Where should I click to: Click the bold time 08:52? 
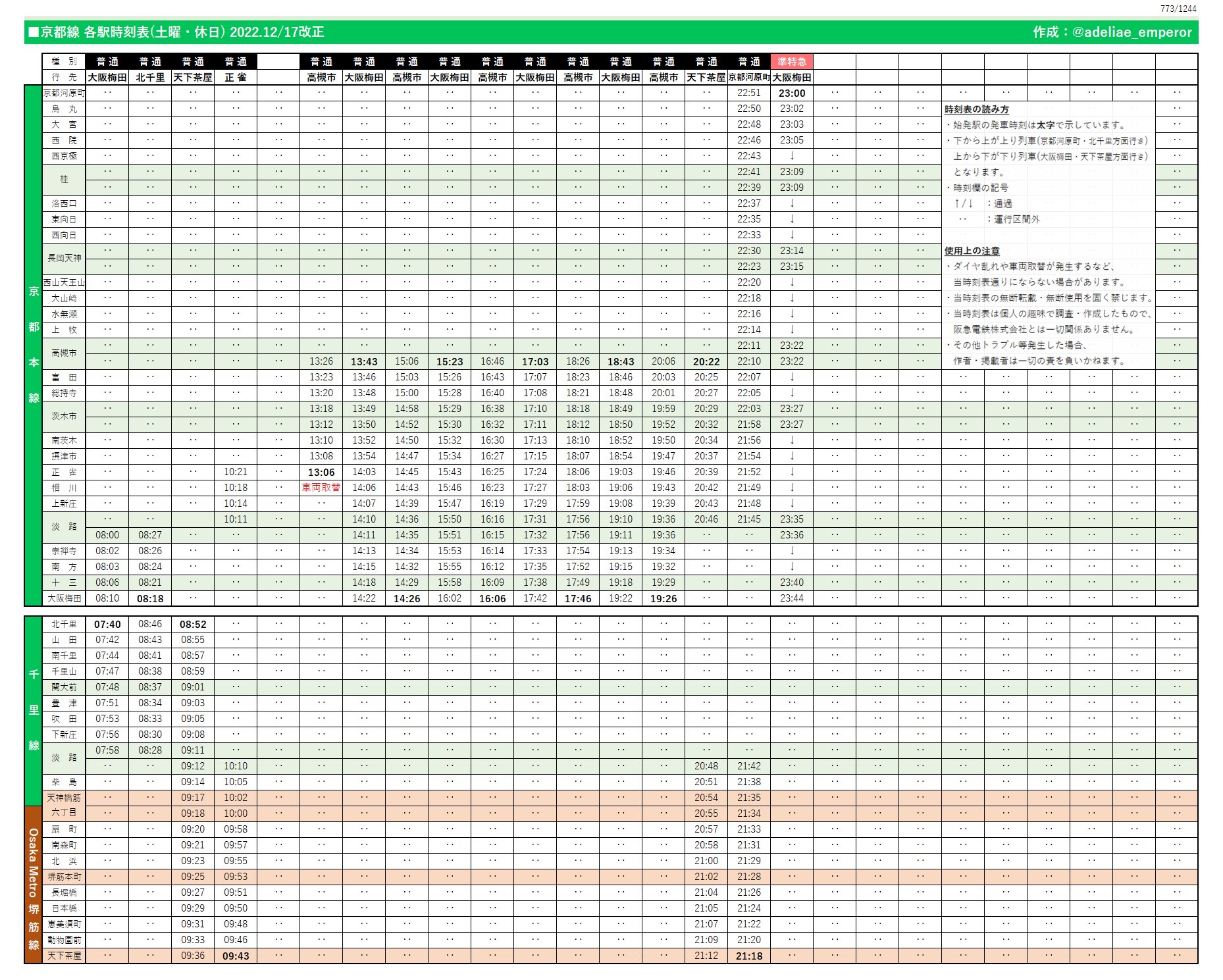pyautogui.click(x=193, y=624)
